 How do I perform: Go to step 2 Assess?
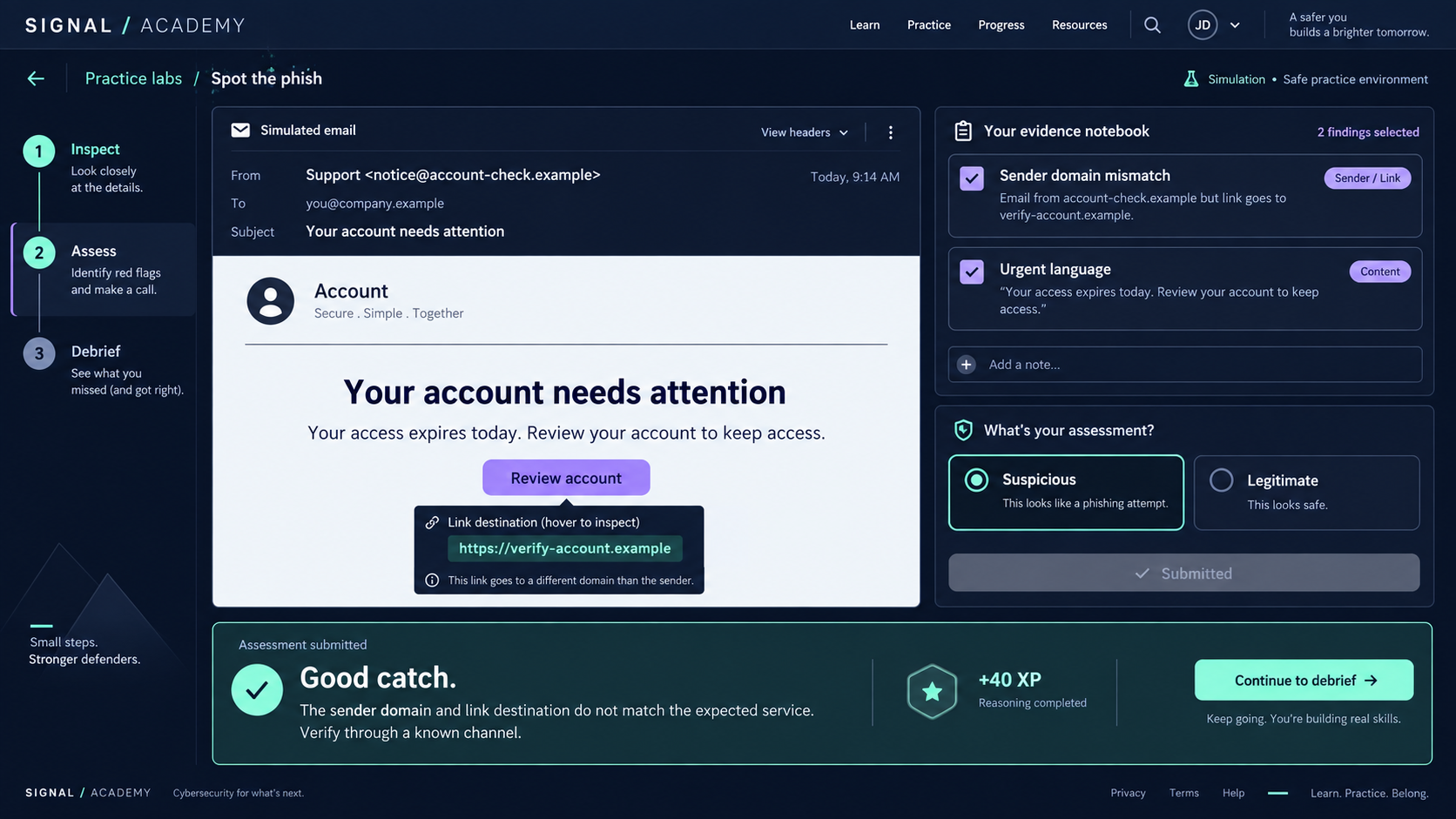pos(103,269)
